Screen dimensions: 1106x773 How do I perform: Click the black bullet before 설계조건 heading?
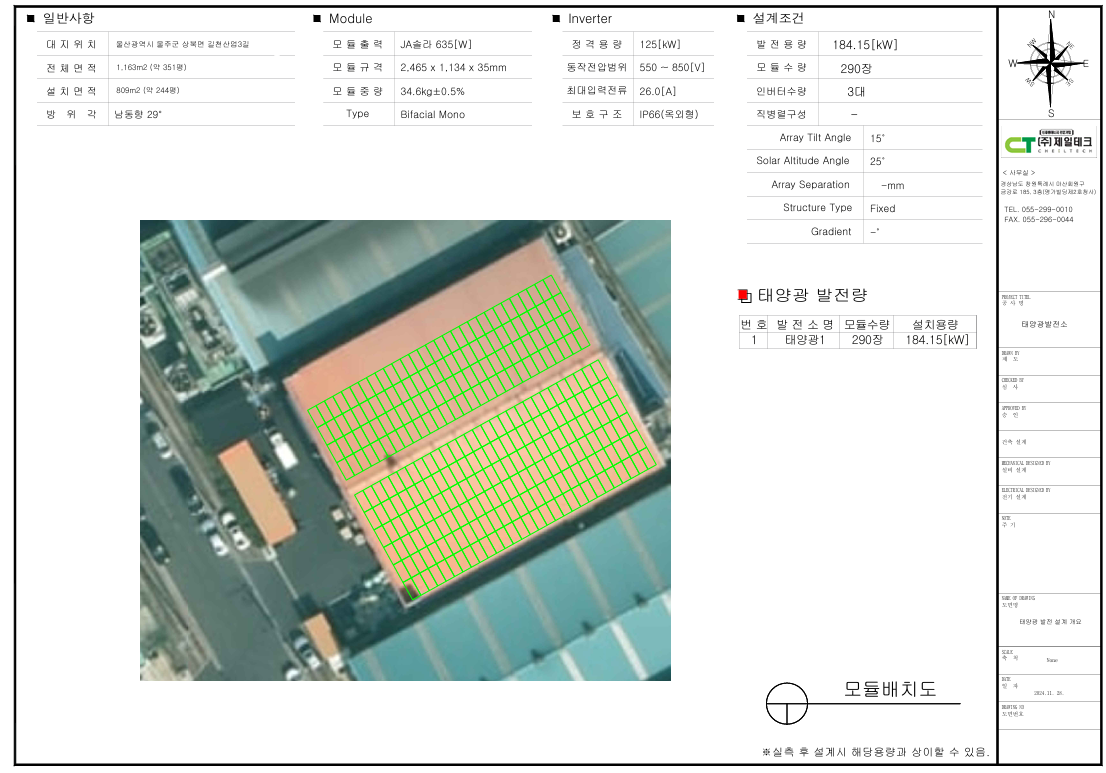point(741,18)
